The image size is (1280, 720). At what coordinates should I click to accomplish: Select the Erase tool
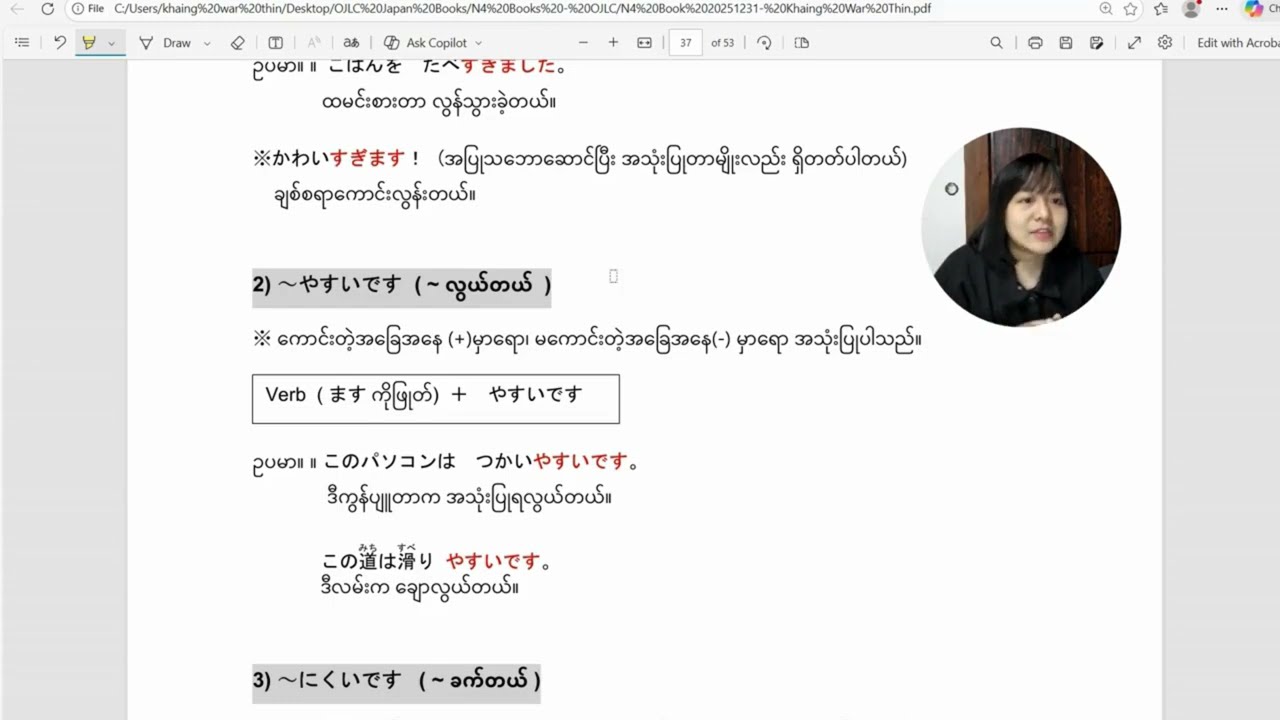coord(237,43)
